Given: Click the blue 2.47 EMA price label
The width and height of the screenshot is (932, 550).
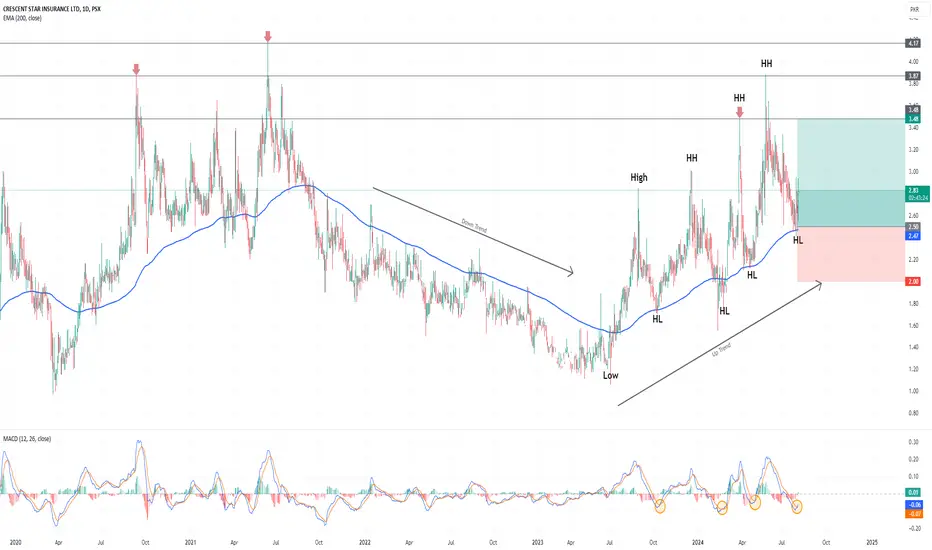Looking at the screenshot, I should 913,236.
